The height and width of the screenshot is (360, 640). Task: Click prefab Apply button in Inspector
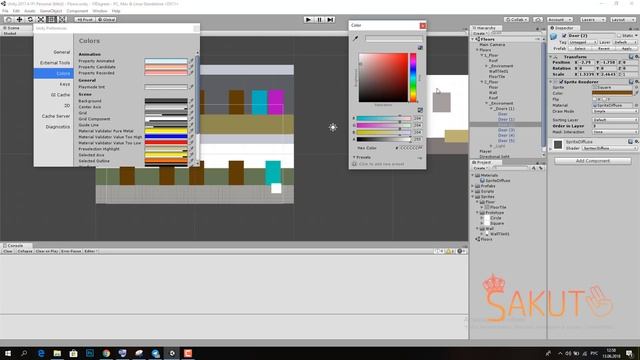pyautogui.click(x=627, y=49)
